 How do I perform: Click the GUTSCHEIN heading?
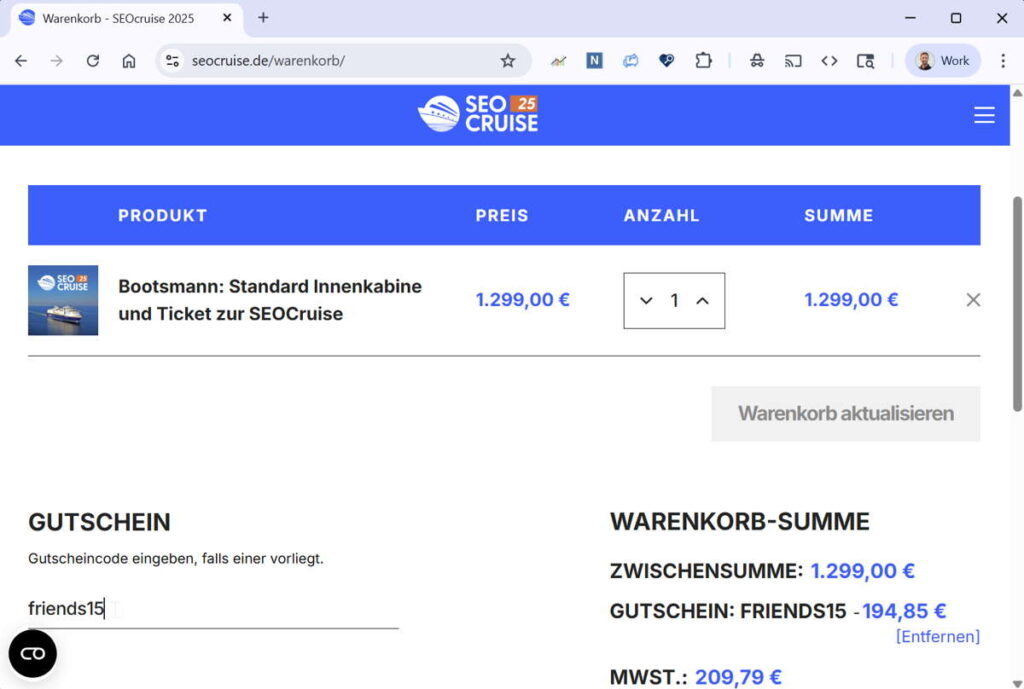[x=99, y=522]
